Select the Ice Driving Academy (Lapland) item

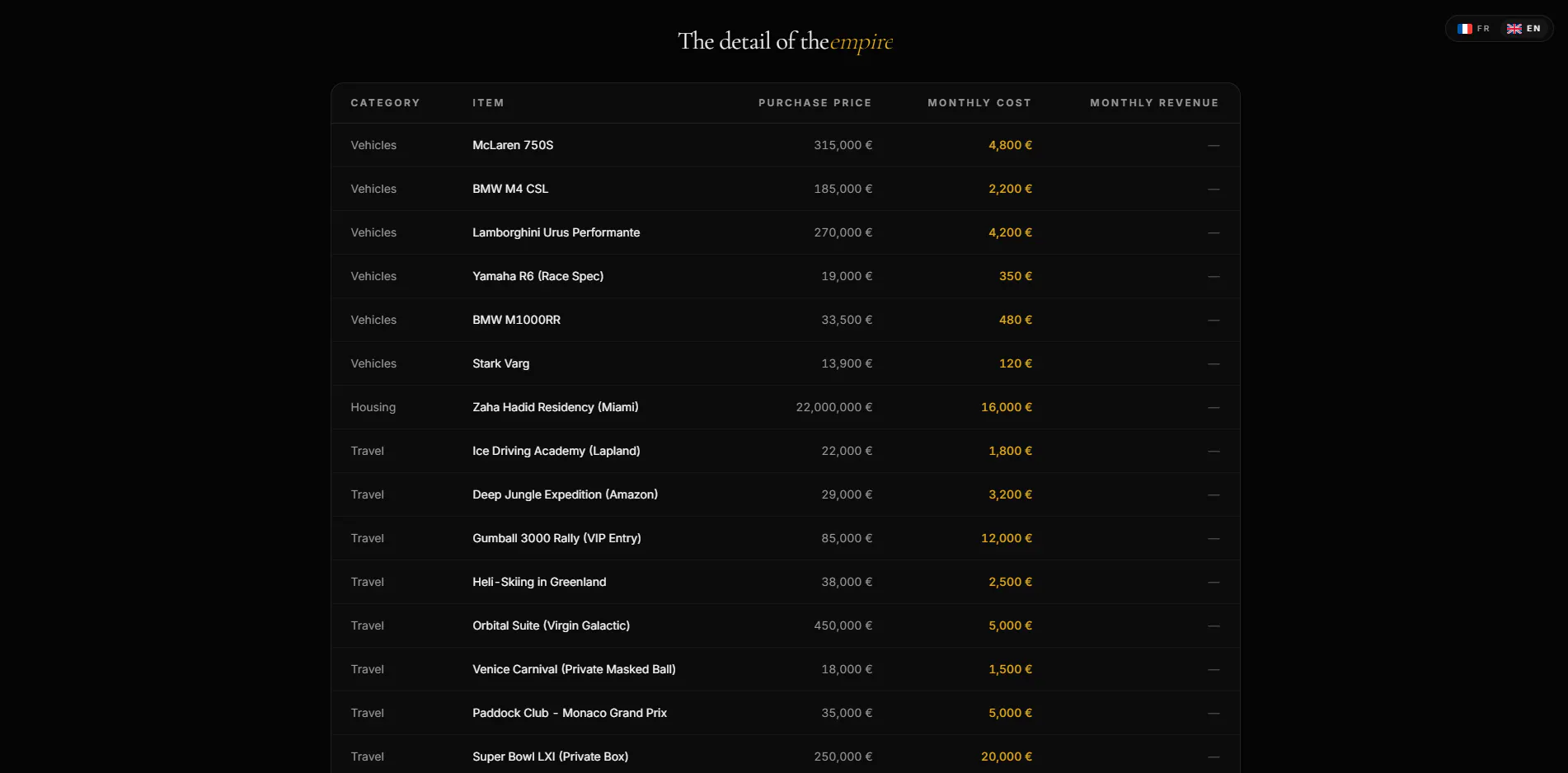[556, 451]
